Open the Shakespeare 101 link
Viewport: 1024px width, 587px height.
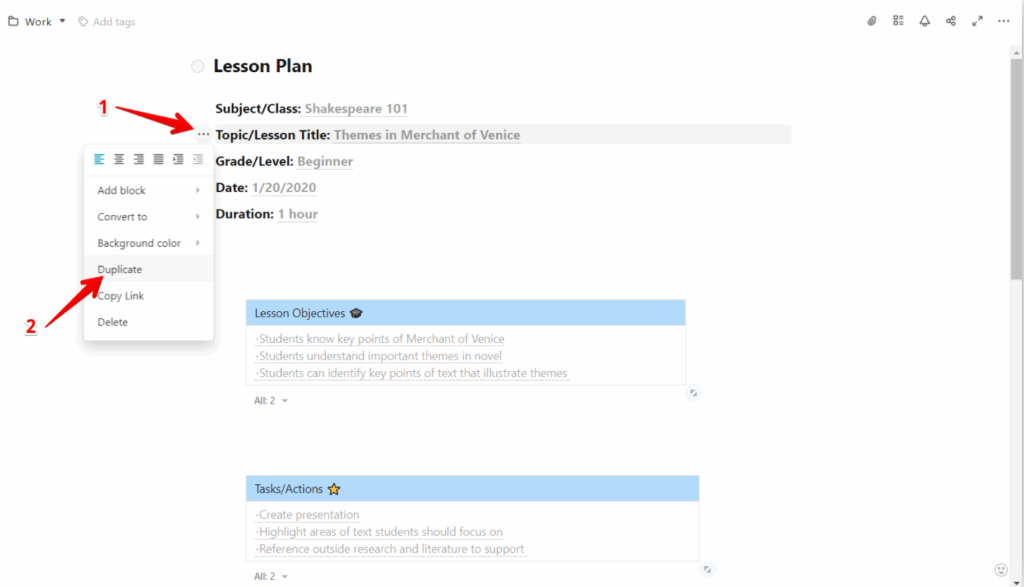tap(355, 108)
